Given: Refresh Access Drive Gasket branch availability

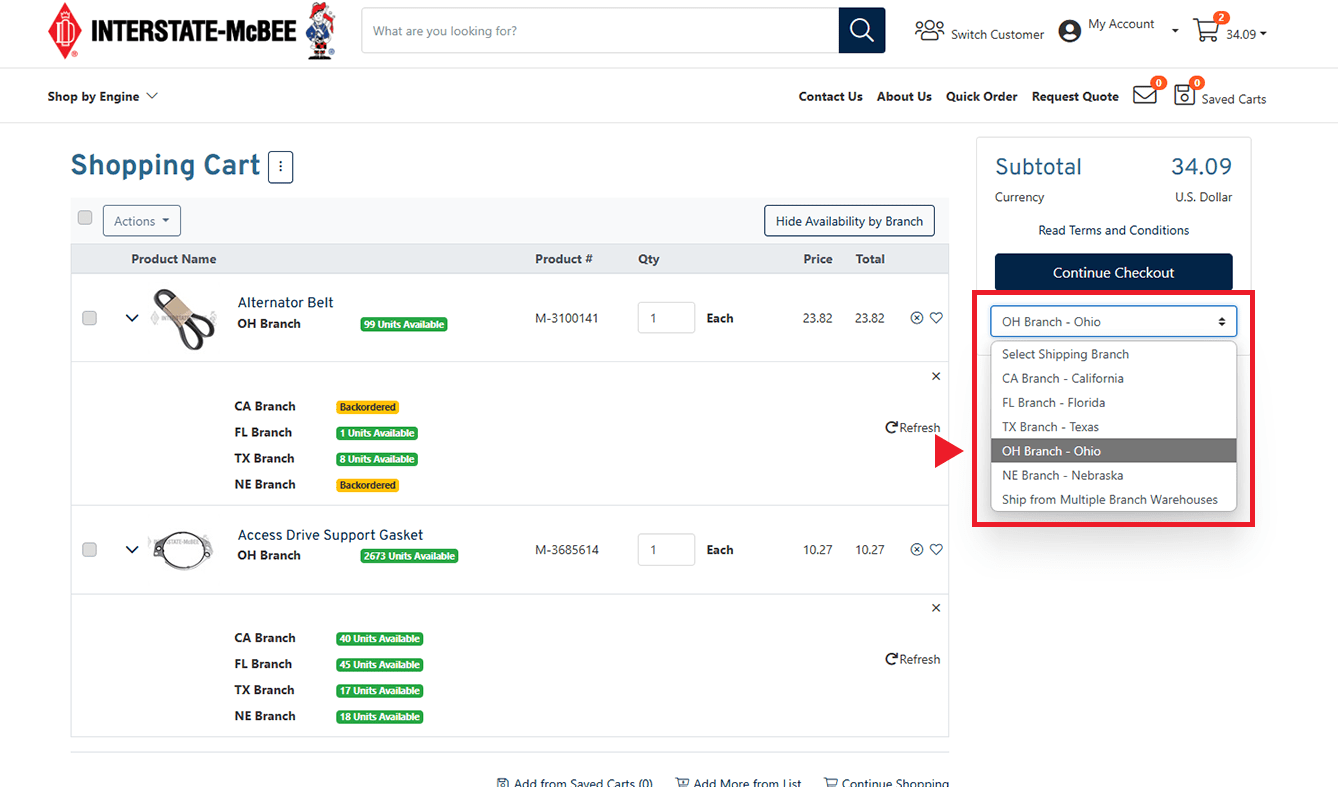Looking at the screenshot, I should point(912,659).
